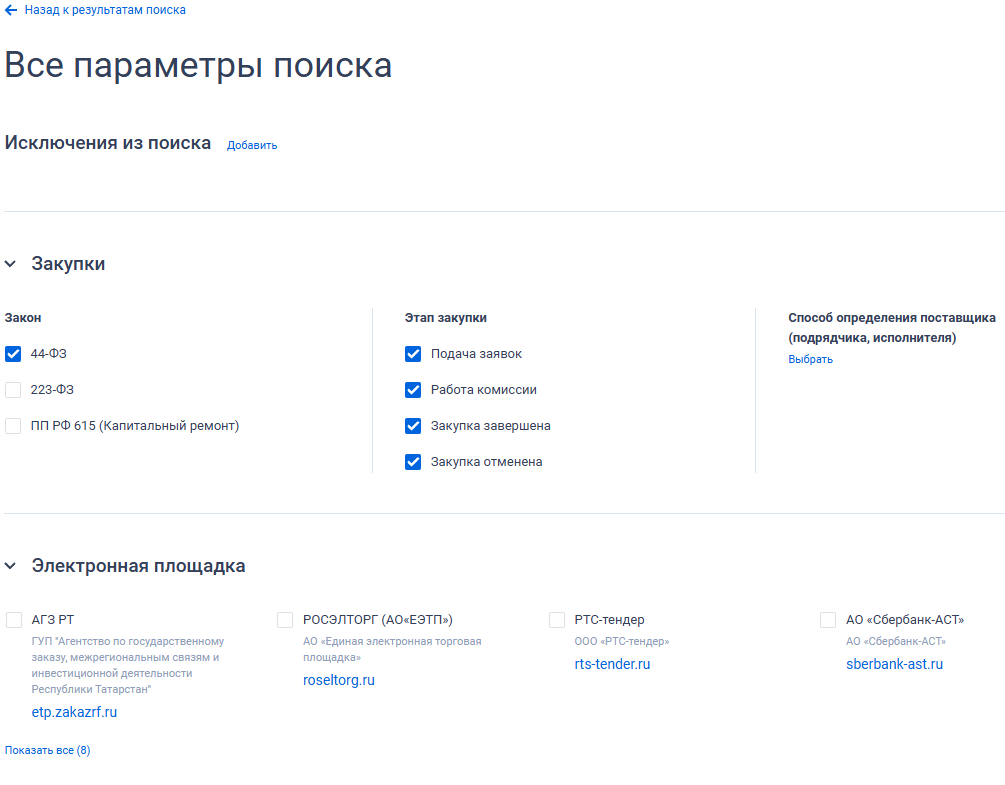Click 'Выбрать' under Способ определения поставщика
Viewport: 1005px width, 785px height.
tap(810, 359)
